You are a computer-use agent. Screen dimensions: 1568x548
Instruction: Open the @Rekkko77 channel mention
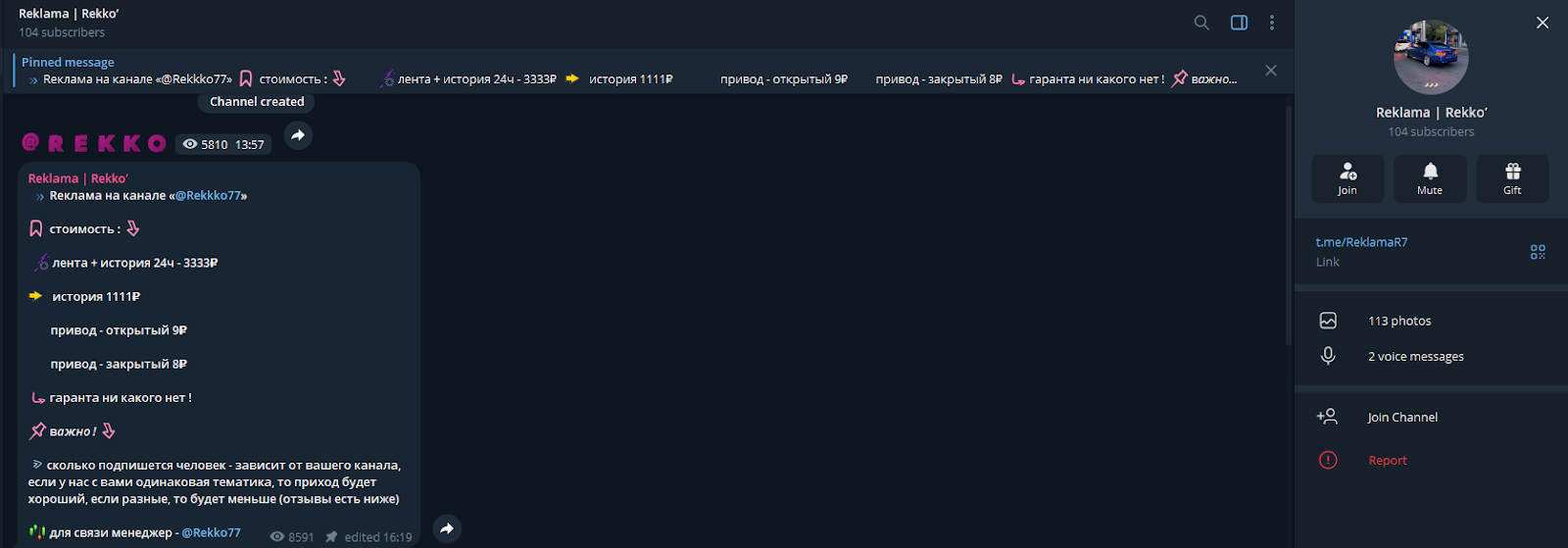[x=208, y=195]
